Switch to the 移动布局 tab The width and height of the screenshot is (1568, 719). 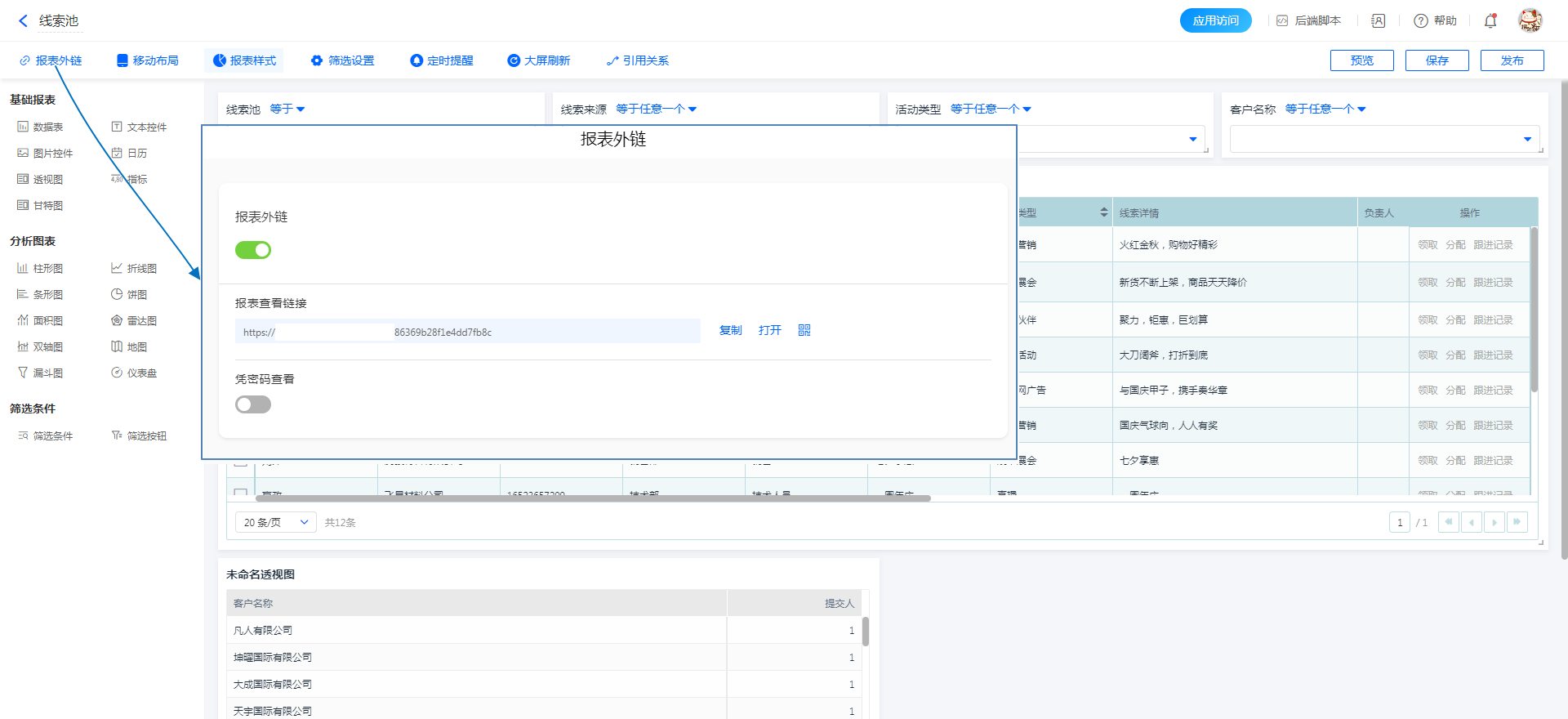[x=147, y=60]
